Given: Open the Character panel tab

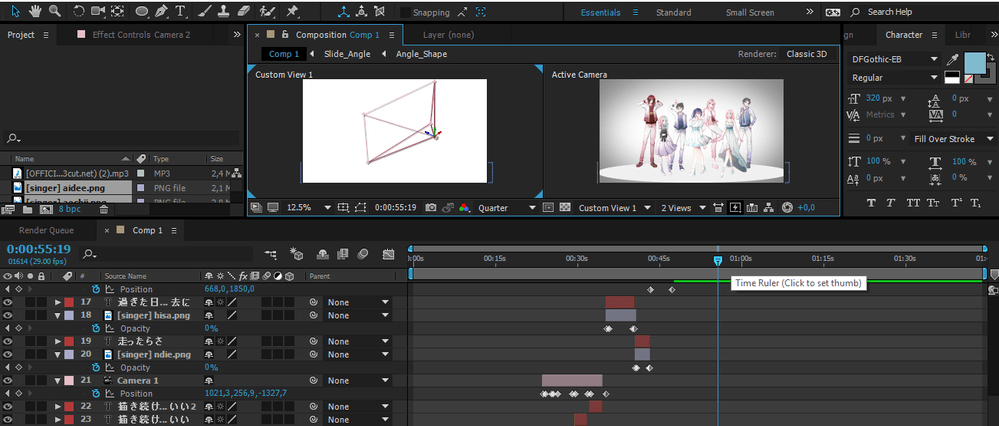Looking at the screenshot, I should pyautogui.click(x=903, y=35).
